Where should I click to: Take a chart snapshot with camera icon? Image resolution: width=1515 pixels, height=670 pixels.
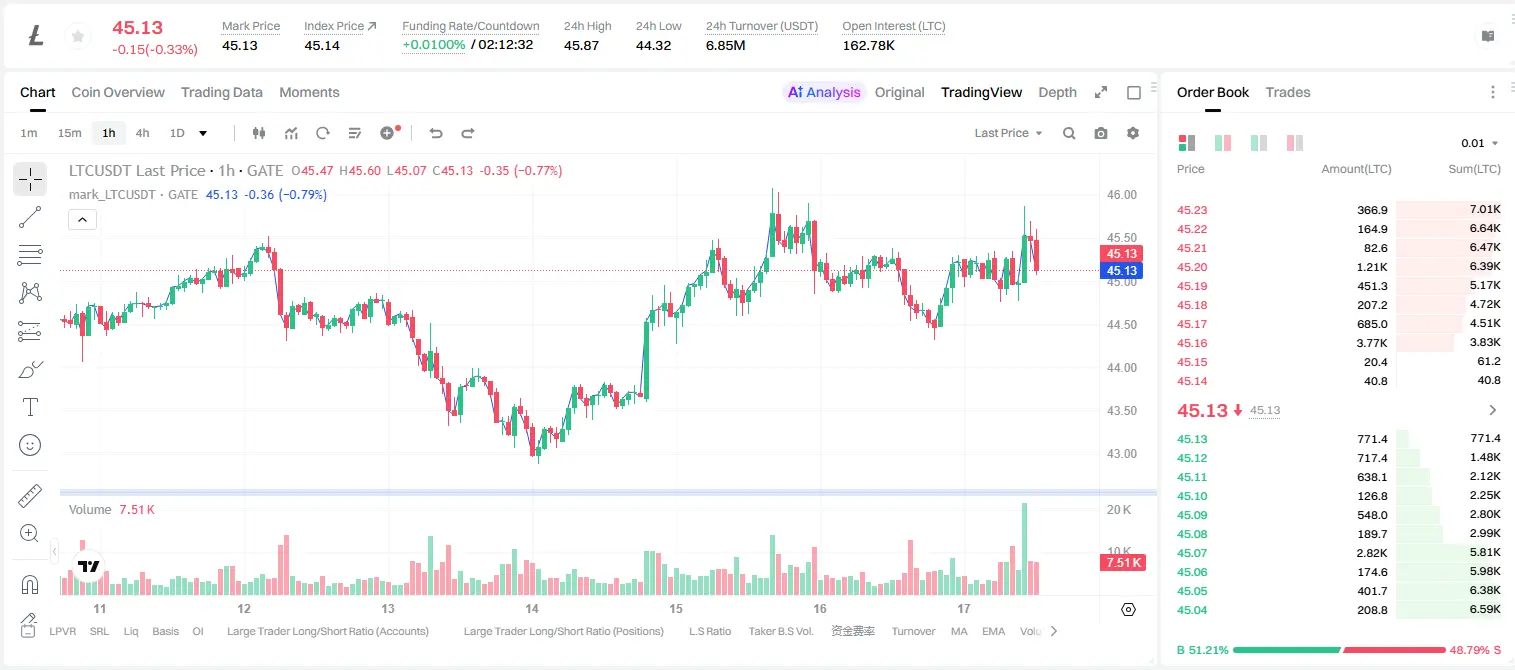1101,133
